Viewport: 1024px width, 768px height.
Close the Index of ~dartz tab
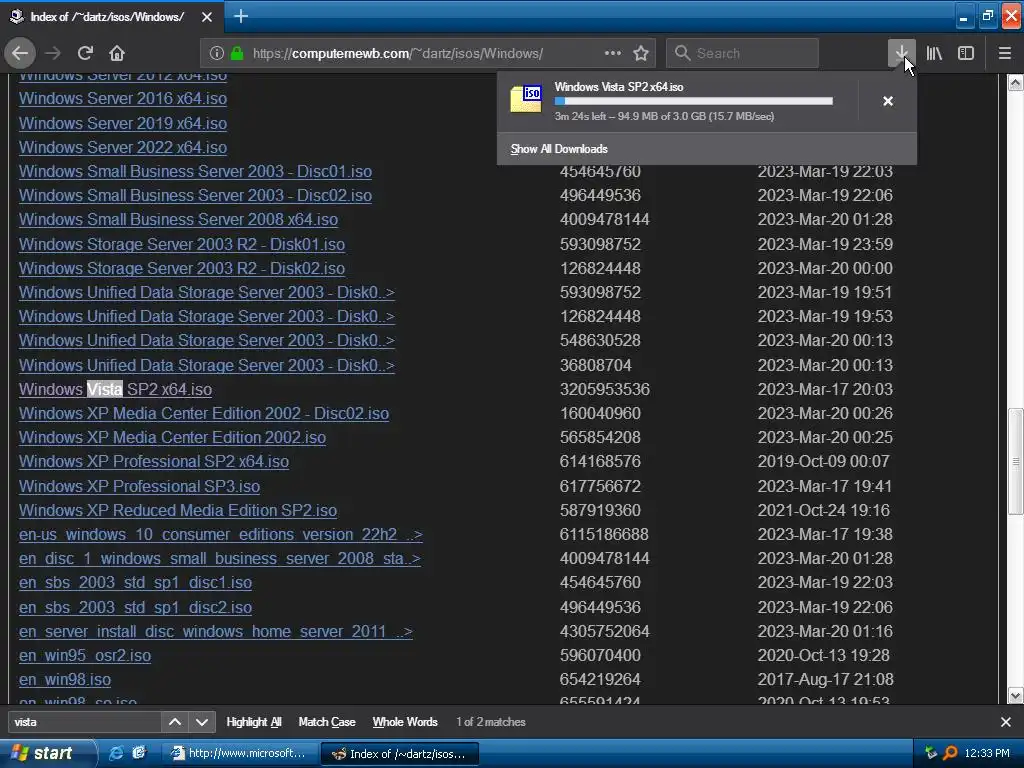[x=207, y=17]
